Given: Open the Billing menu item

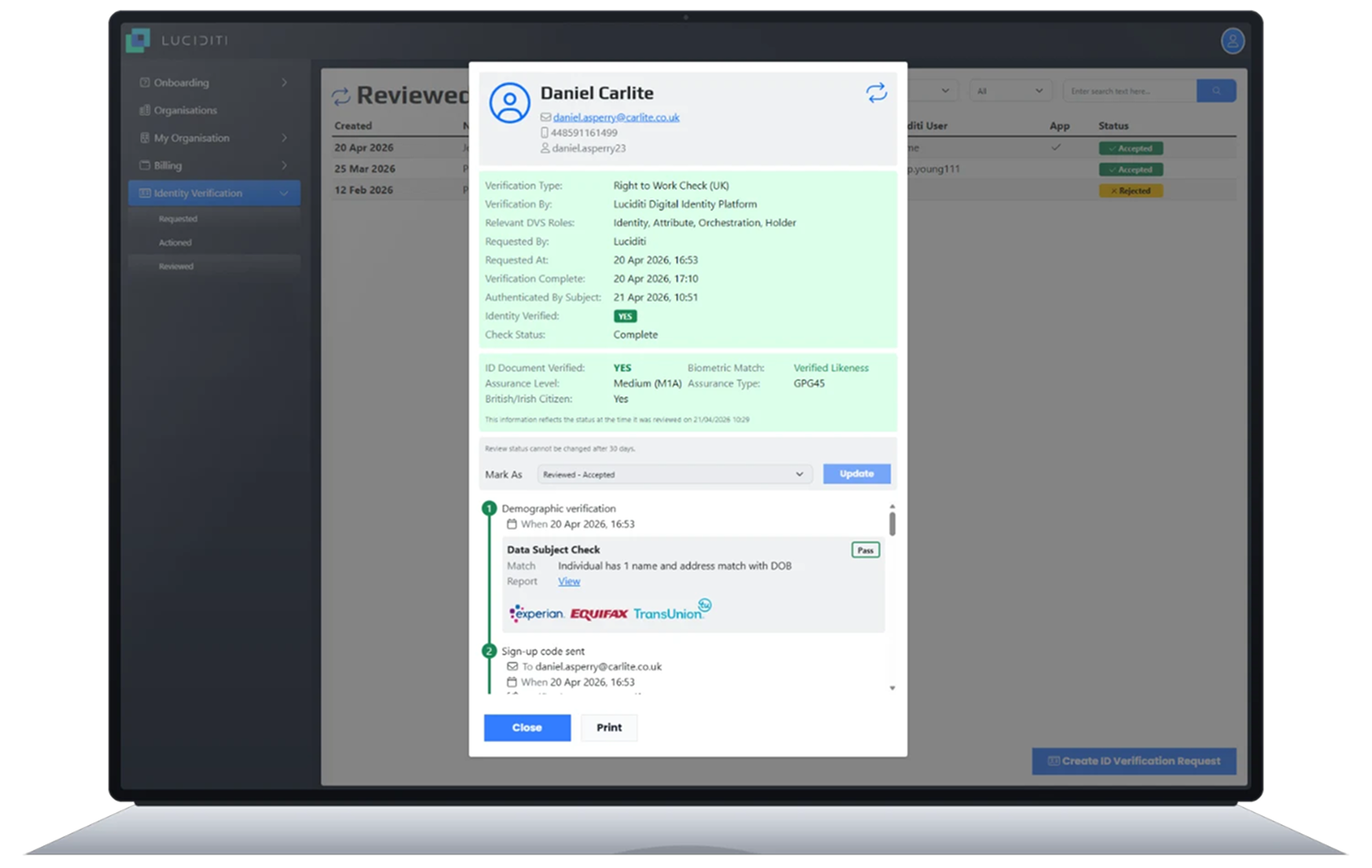Looking at the screenshot, I should pos(167,166).
